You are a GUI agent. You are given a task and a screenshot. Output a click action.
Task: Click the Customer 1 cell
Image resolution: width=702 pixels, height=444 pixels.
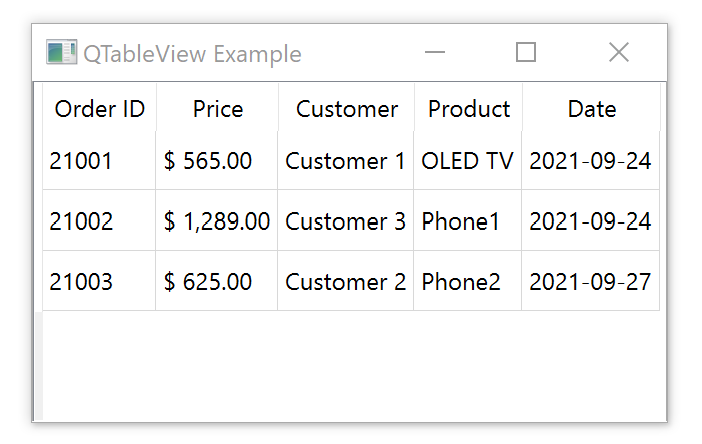pos(346,161)
